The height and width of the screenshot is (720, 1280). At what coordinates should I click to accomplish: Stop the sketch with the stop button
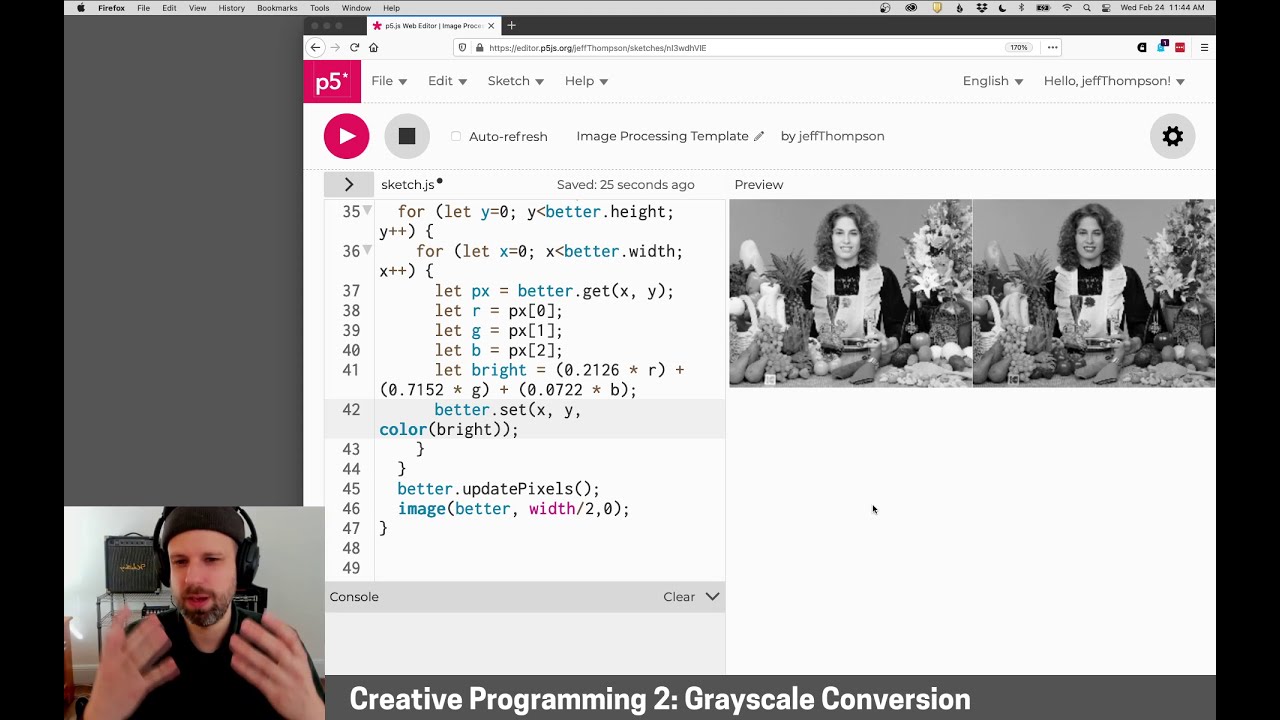[x=406, y=136]
